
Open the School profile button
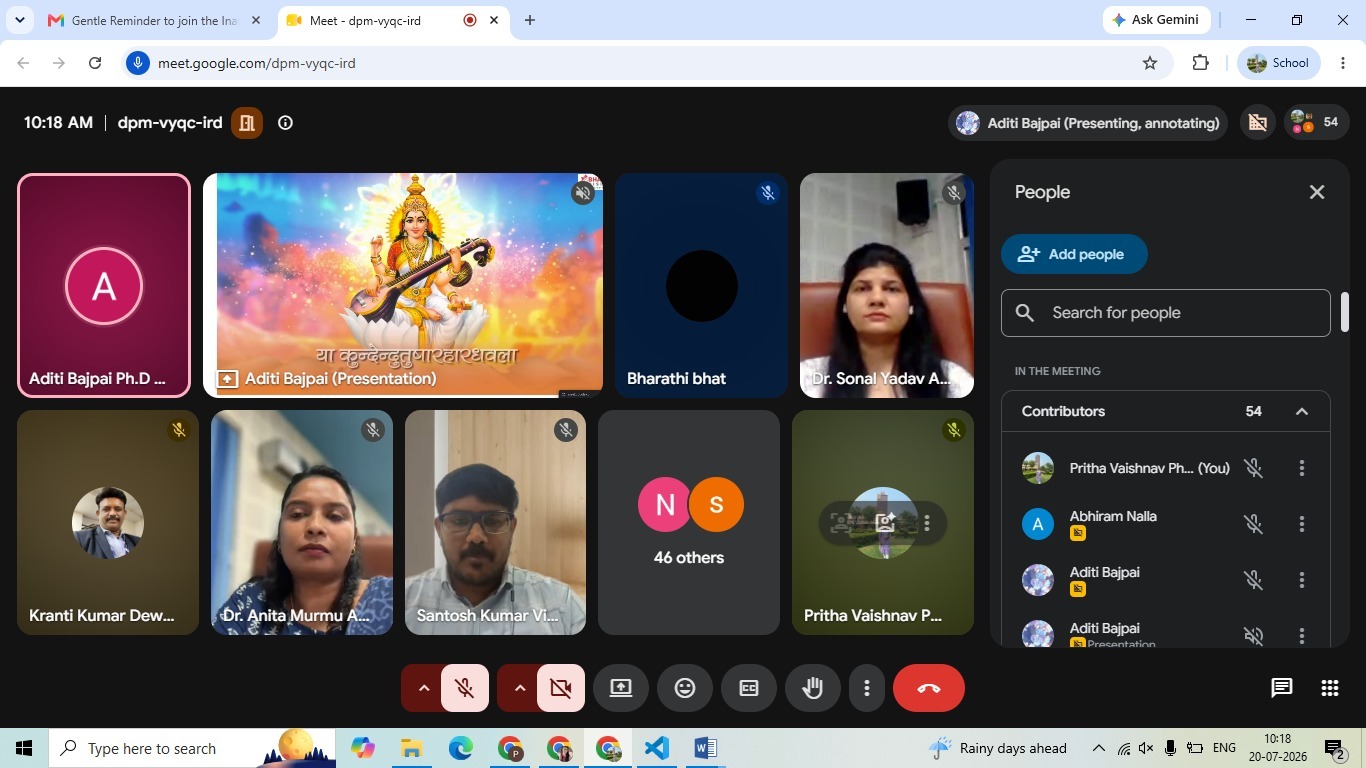(x=1279, y=63)
